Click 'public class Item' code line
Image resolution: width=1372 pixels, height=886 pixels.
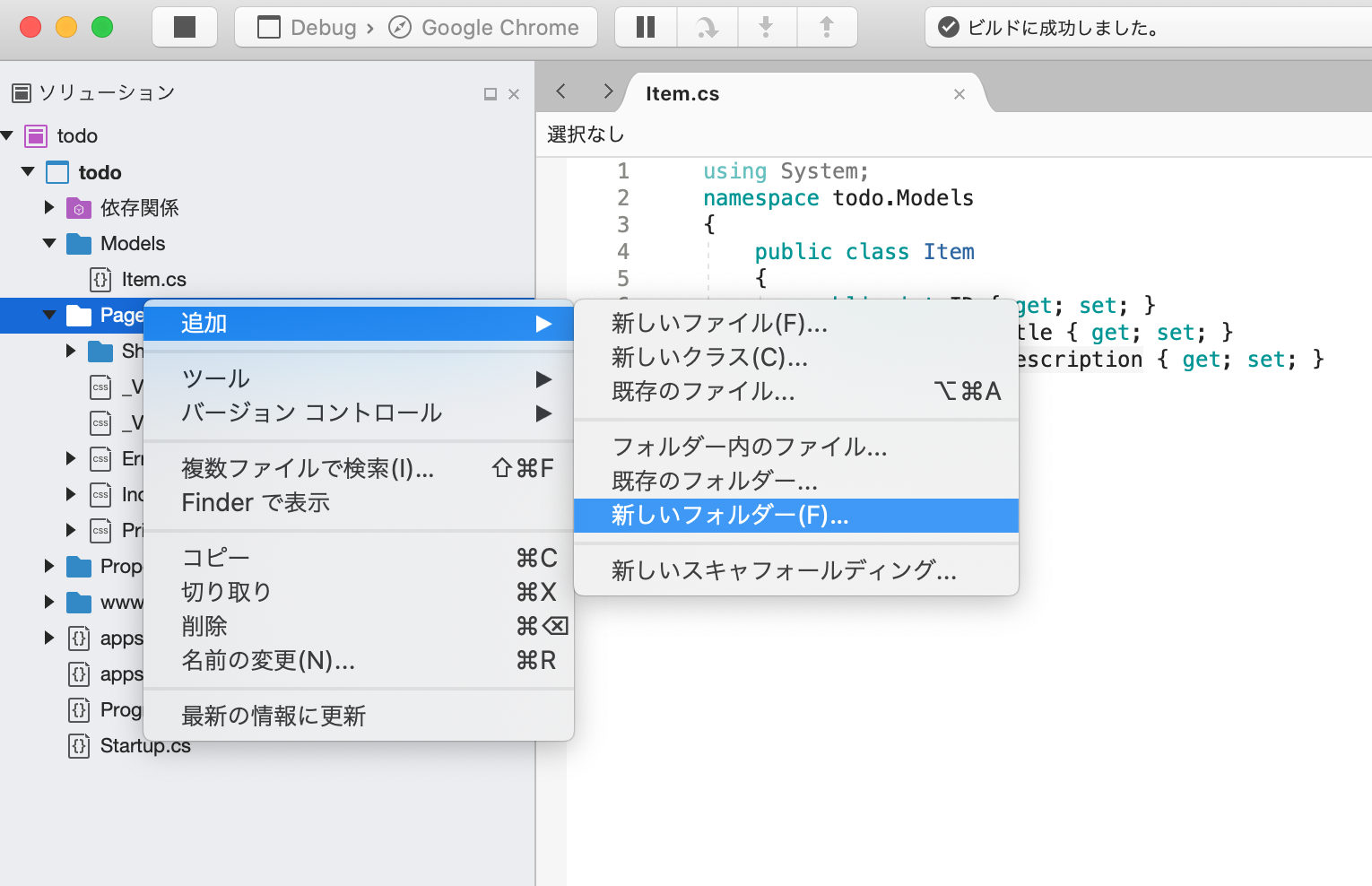tap(864, 252)
